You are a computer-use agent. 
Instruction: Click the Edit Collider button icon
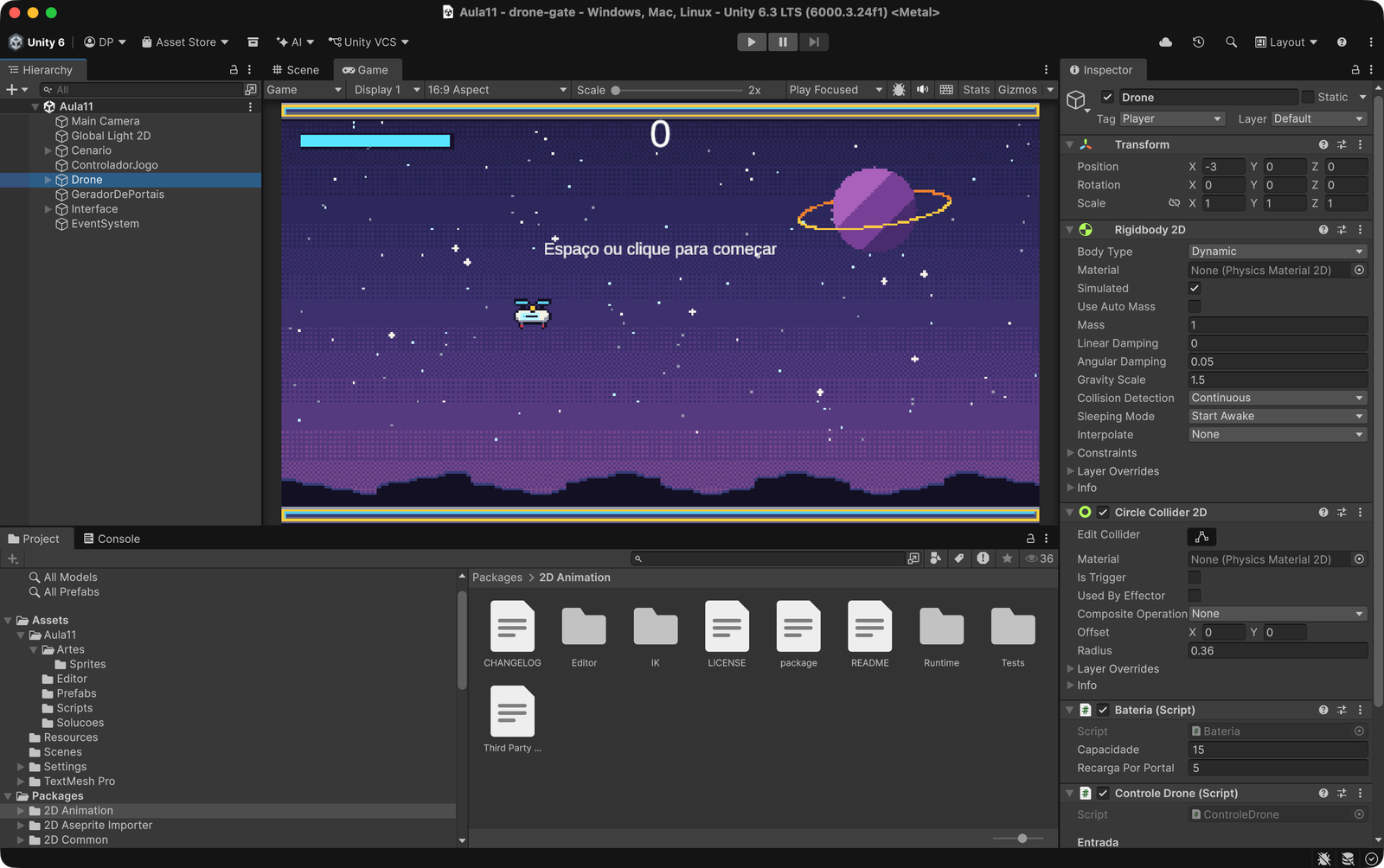click(x=1201, y=537)
